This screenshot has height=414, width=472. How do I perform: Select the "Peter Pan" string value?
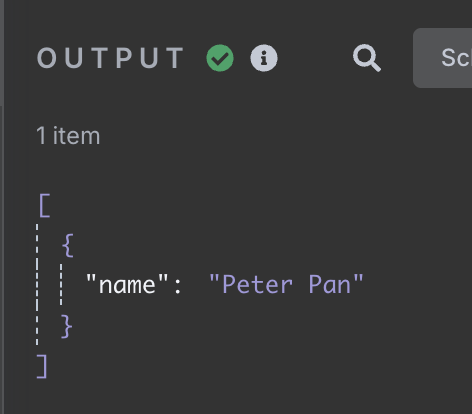point(286,284)
